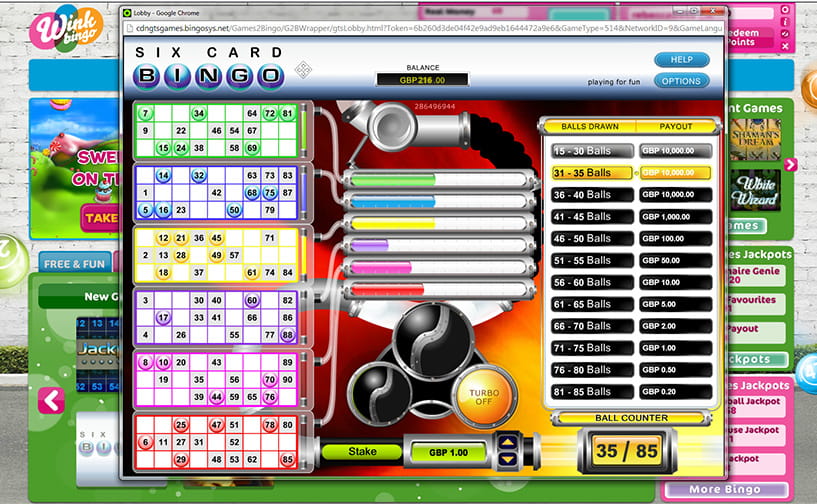Click the 'playing for fun' text
Viewport: 817px width, 504px height.
[613, 82]
